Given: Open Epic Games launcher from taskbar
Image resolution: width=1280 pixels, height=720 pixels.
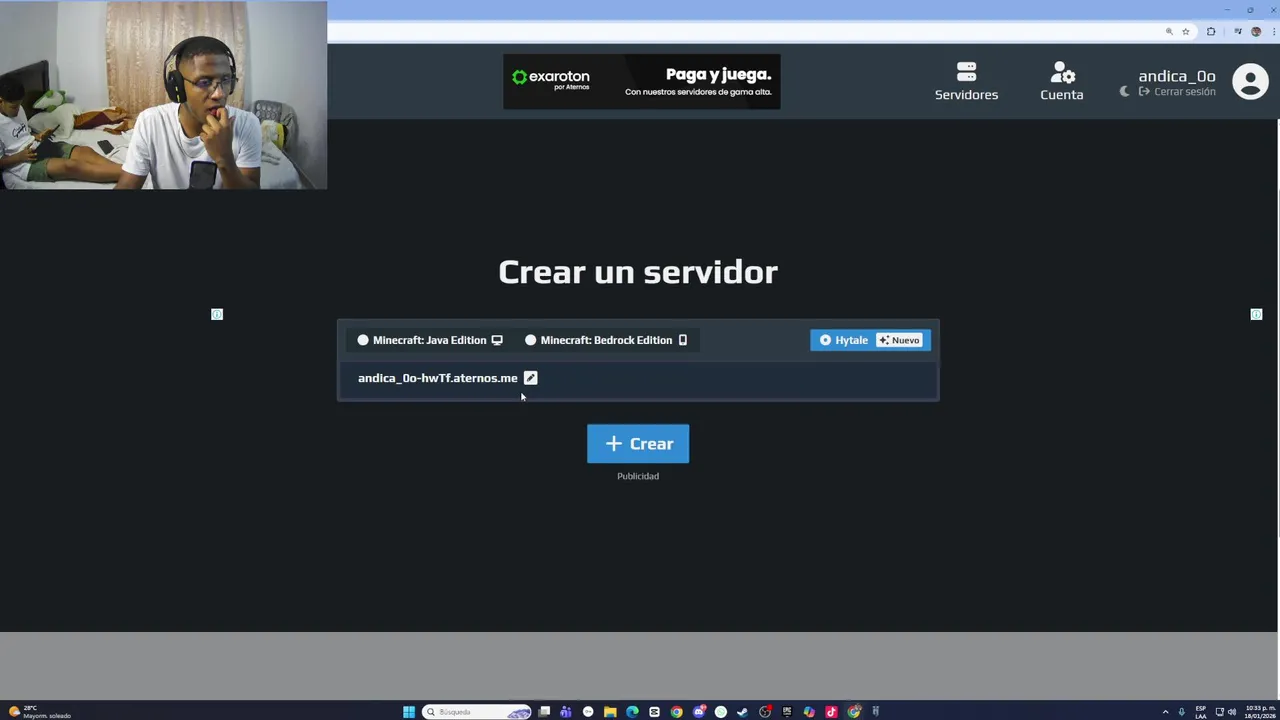Looking at the screenshot, I should [787, 712].
